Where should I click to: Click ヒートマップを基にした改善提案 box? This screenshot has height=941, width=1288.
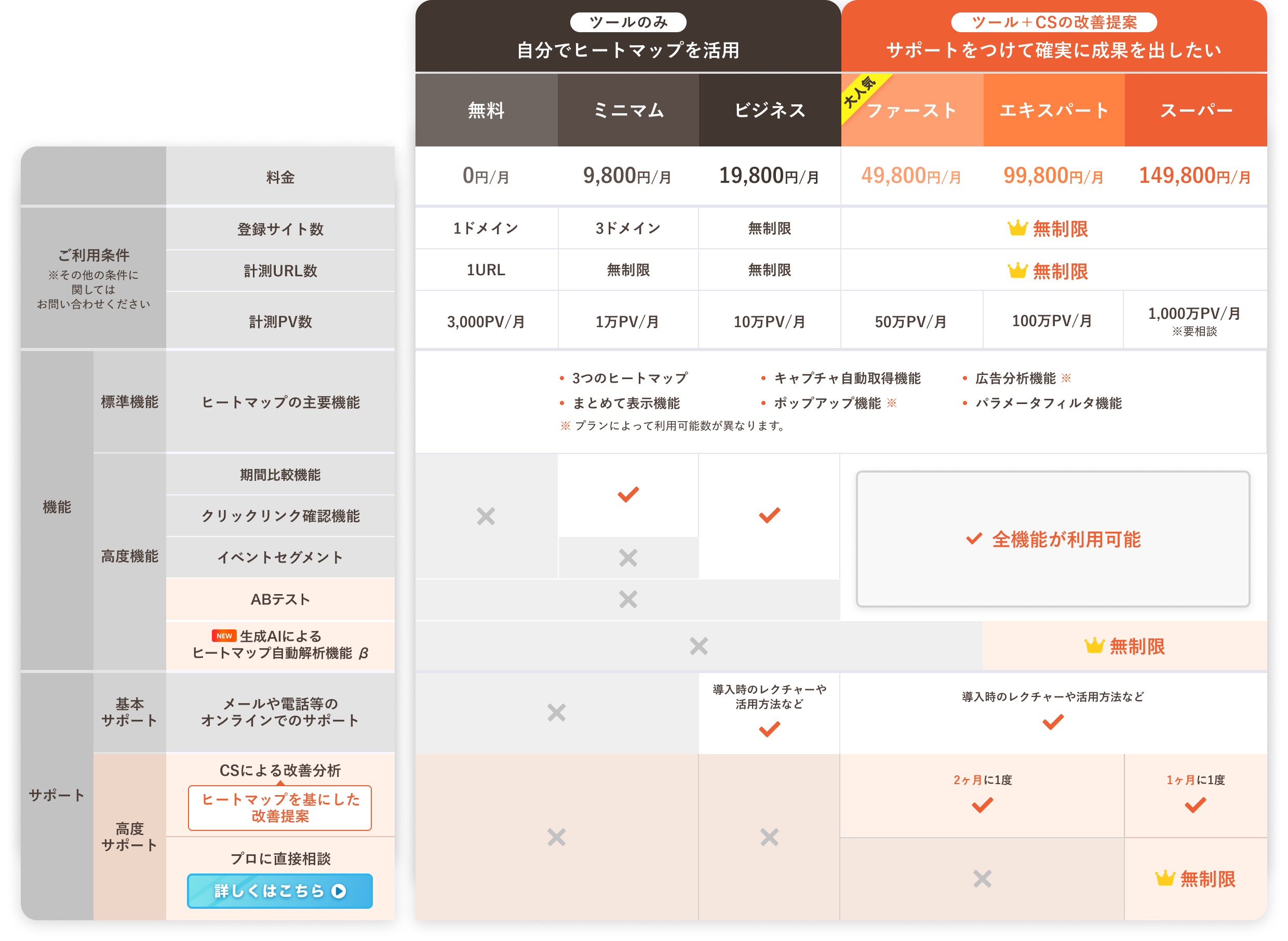[280, 808]
